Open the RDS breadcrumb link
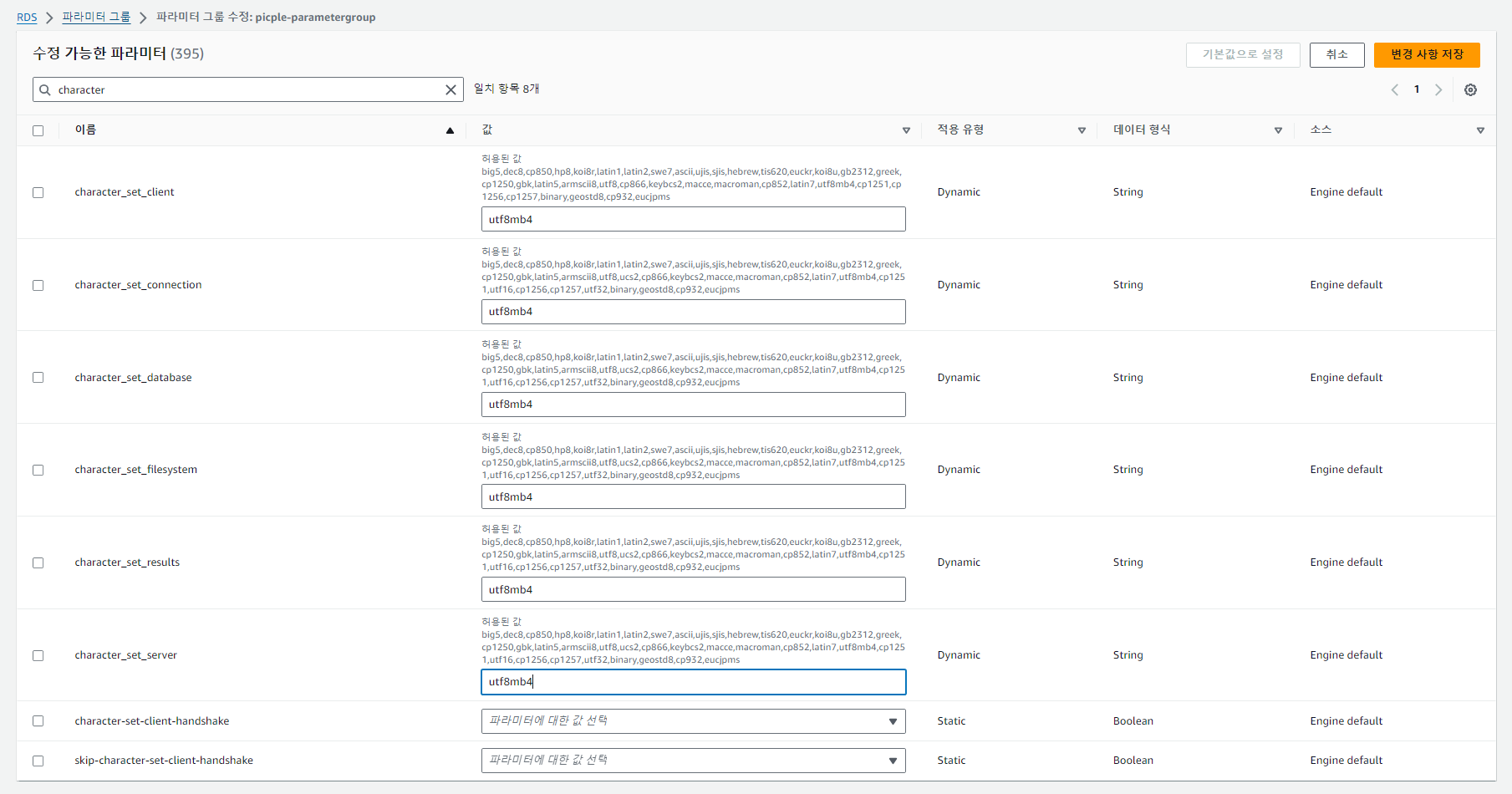Screen dimensions: 1512x794 tap(27, 18)
